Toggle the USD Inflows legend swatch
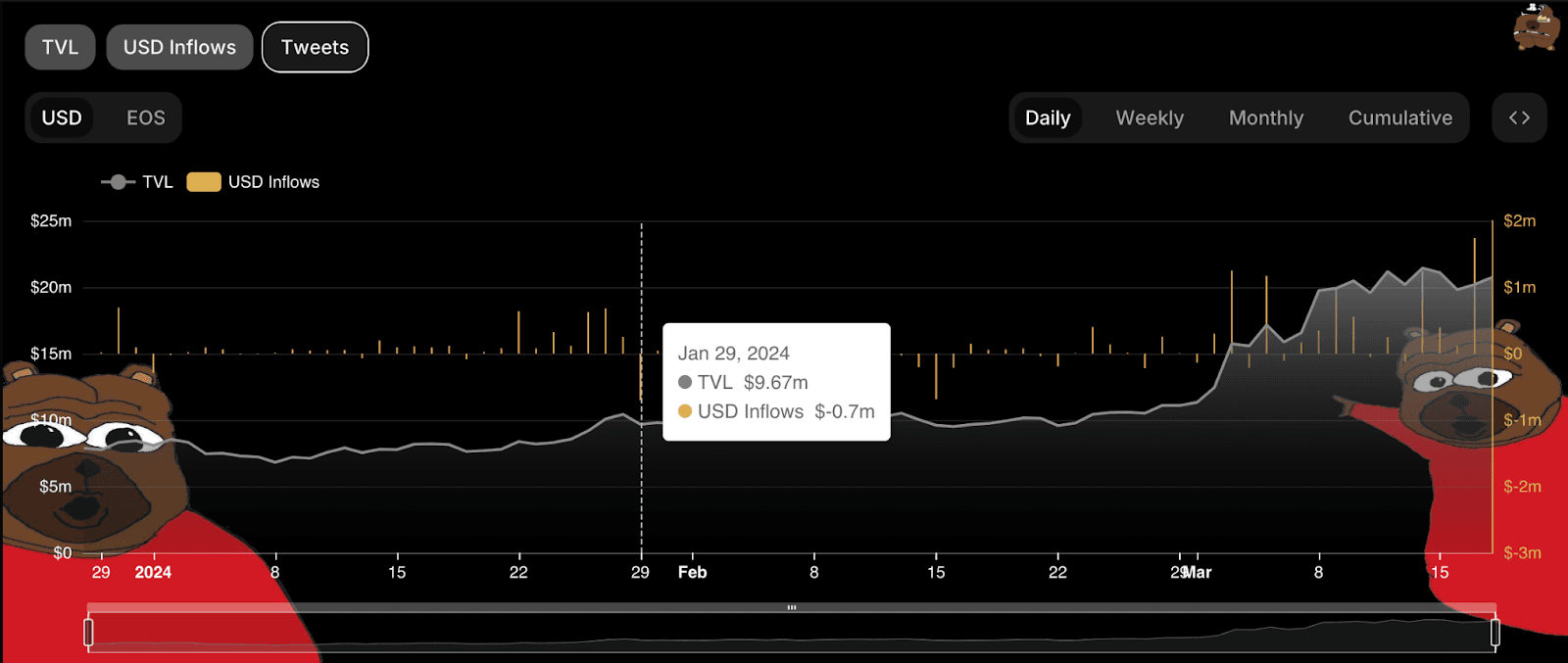 [204, 182]
